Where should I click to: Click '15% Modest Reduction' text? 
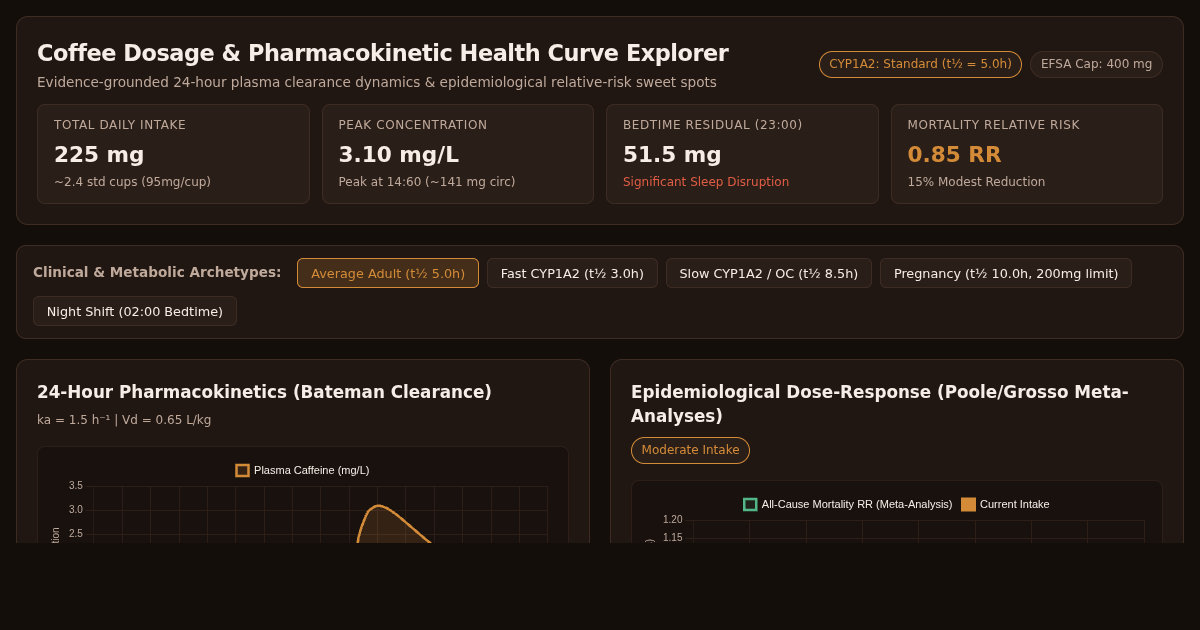[x=976, y=182]
